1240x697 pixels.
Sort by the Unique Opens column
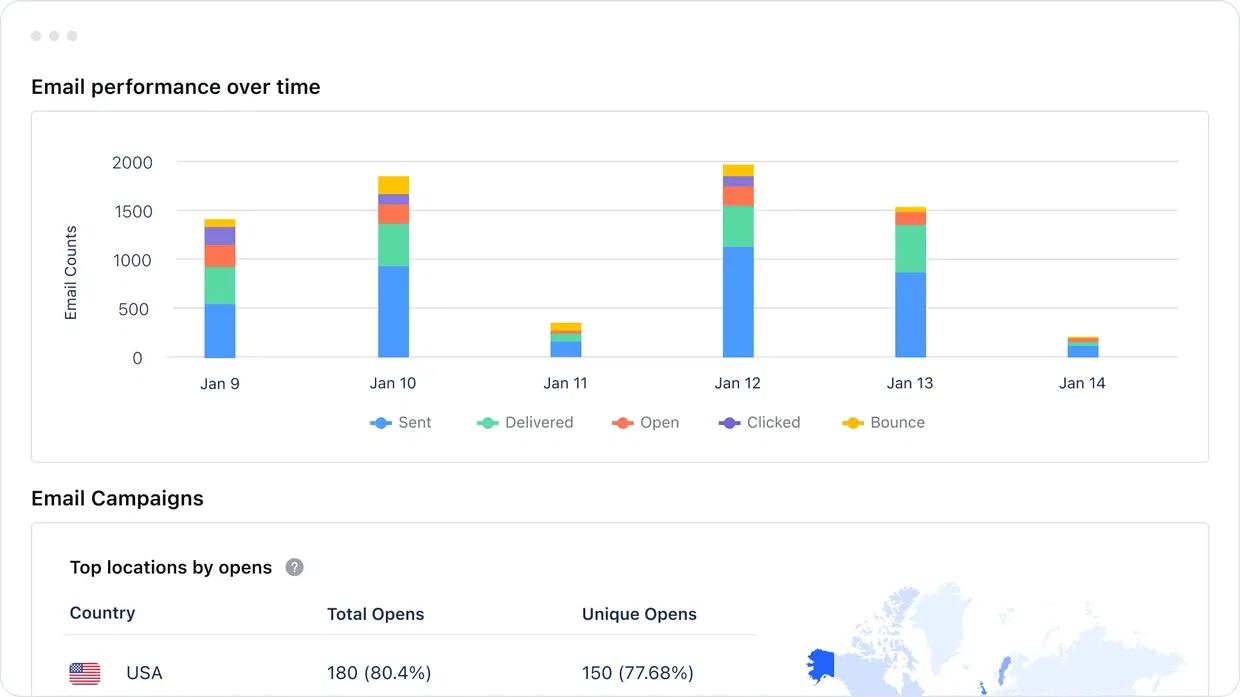pos(639,613)
